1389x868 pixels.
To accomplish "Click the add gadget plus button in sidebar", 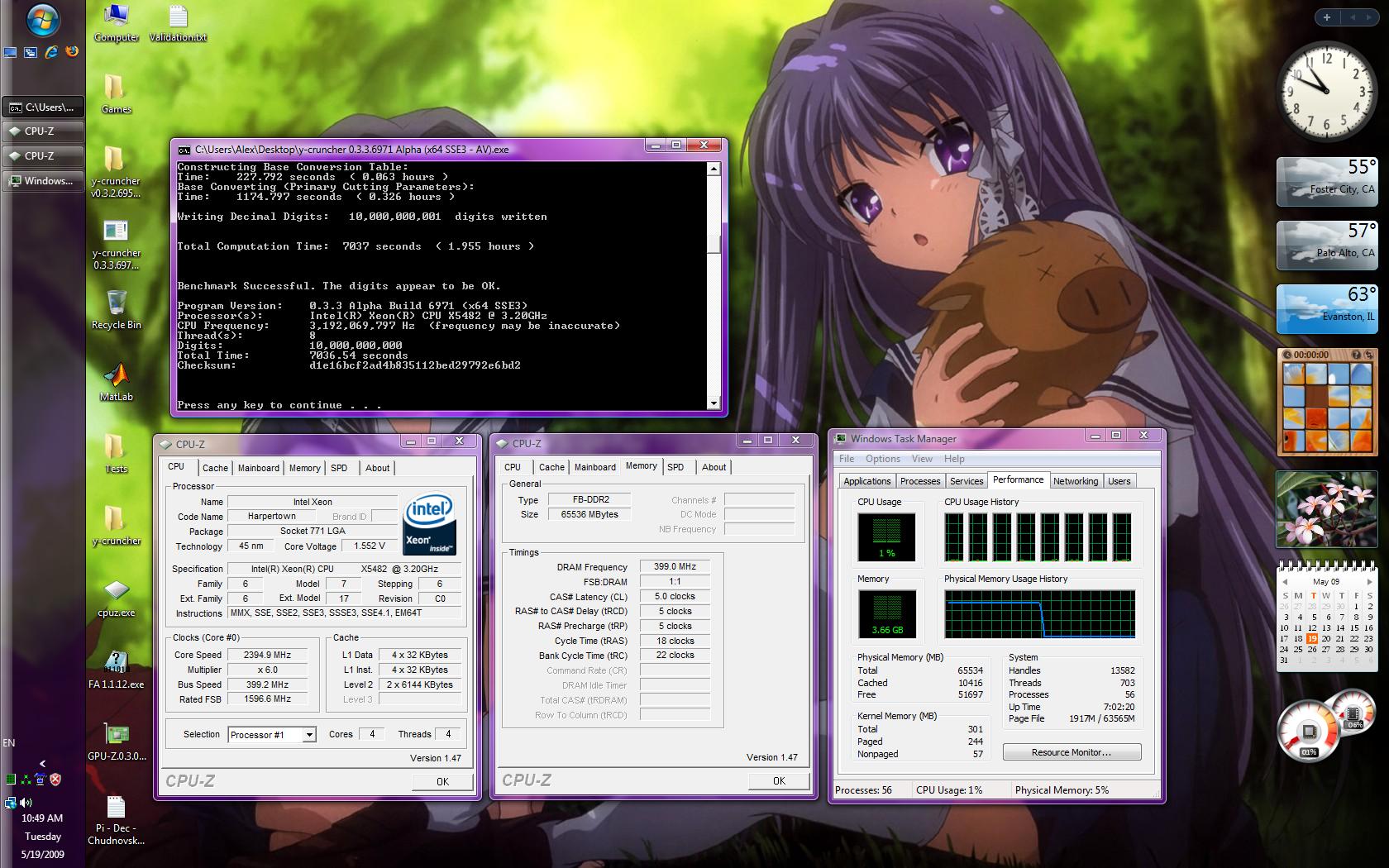I will click(1327, 17).
